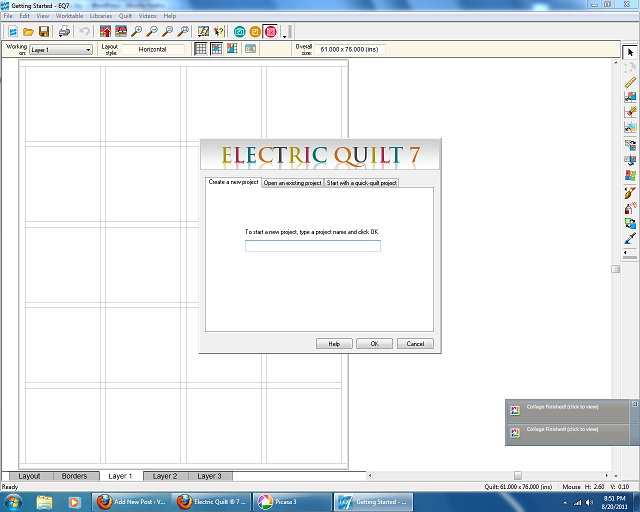Select the Eyedropper tool
Image resolution: width=640 pixels, height=512 pixels.
coord(630,238)
